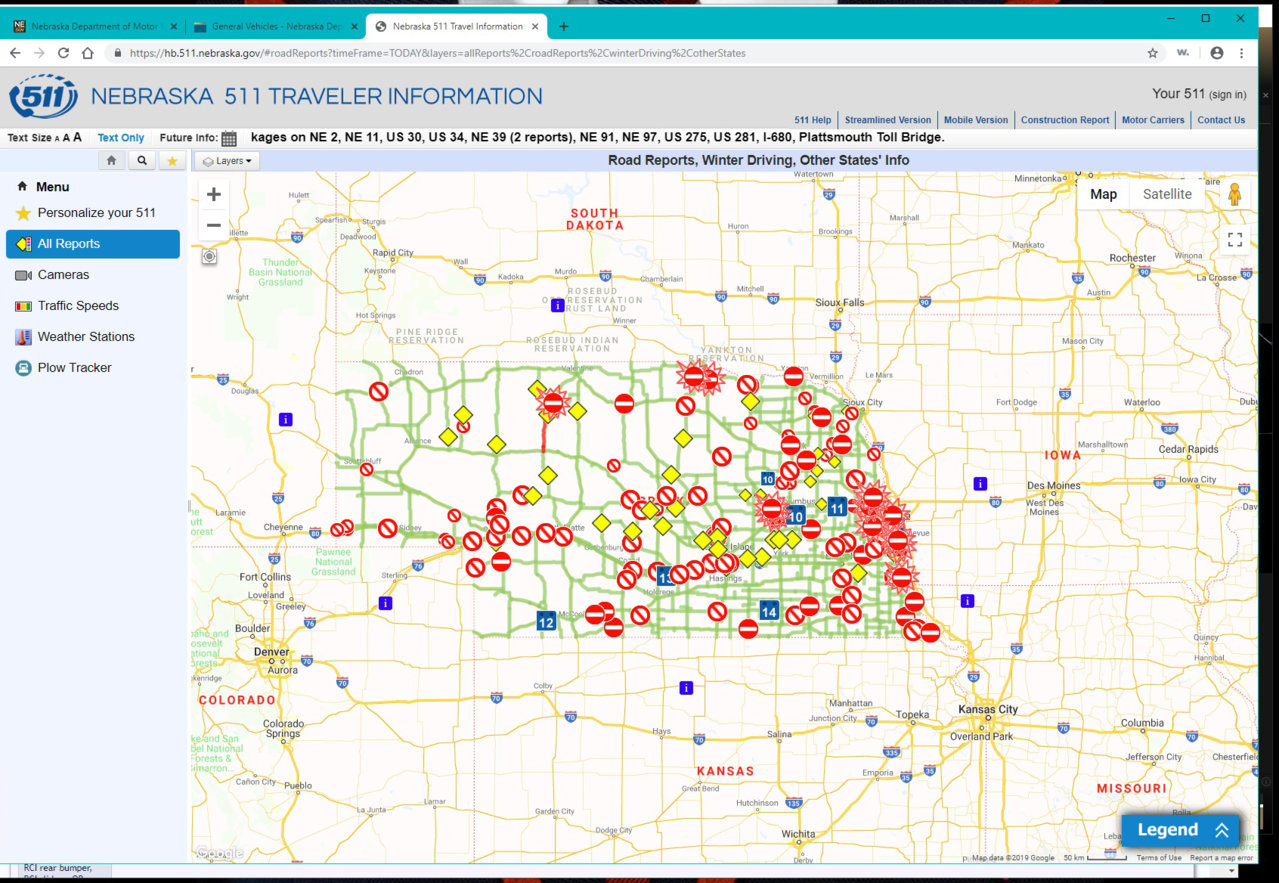Open the Mobile Version link

[x=976, y=120]
